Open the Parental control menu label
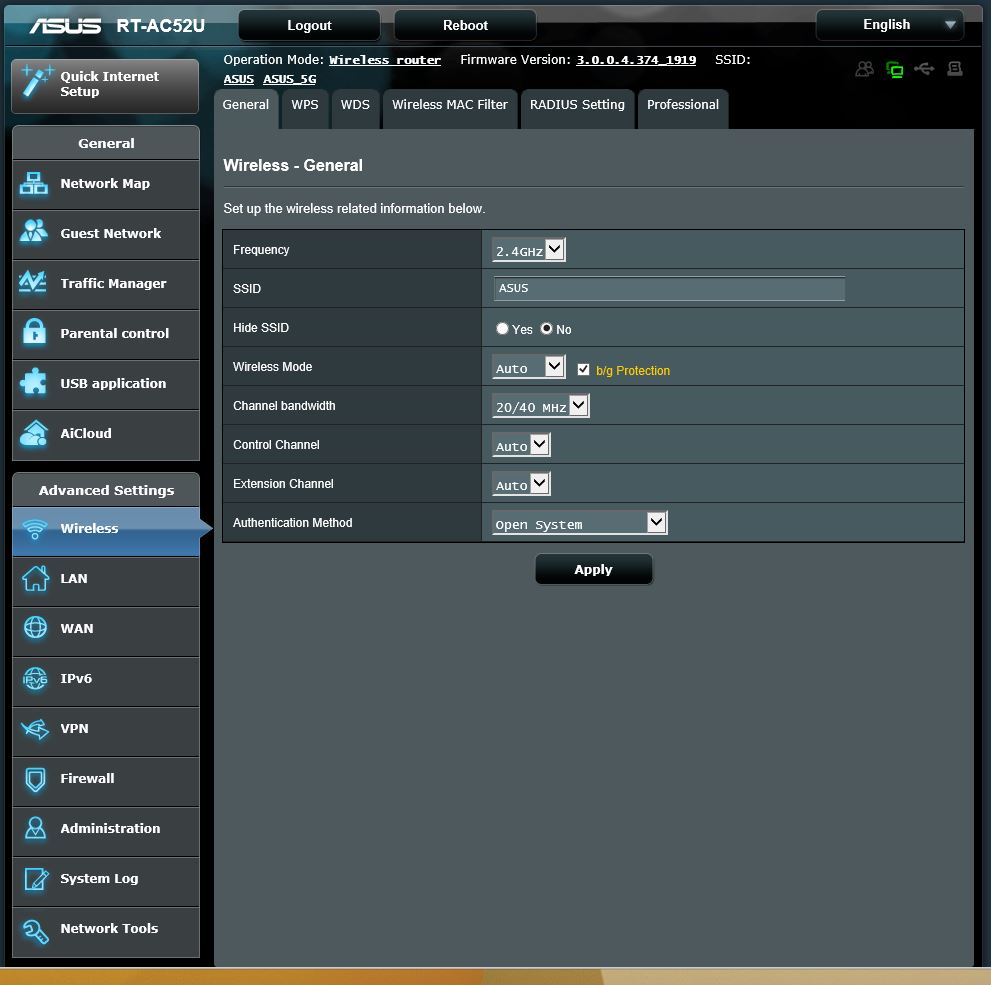Screen dimensions: 991x985 click(x=114, y=333)
